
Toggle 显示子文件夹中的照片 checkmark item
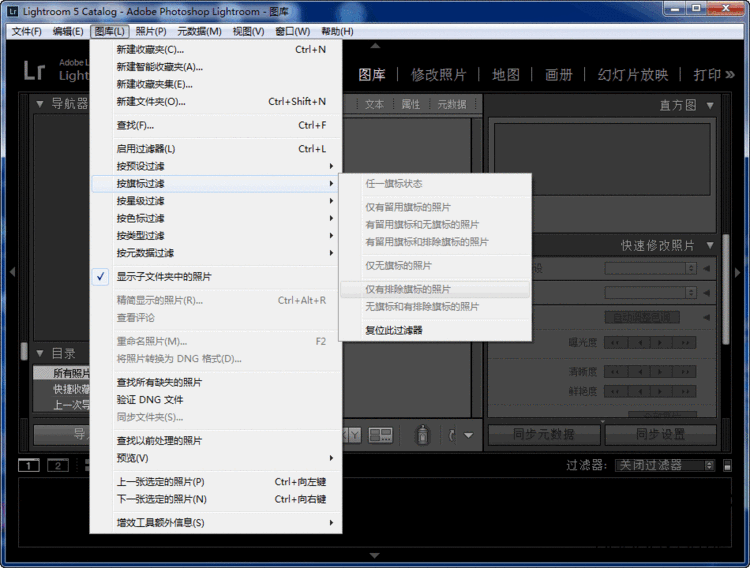[216, 277]
